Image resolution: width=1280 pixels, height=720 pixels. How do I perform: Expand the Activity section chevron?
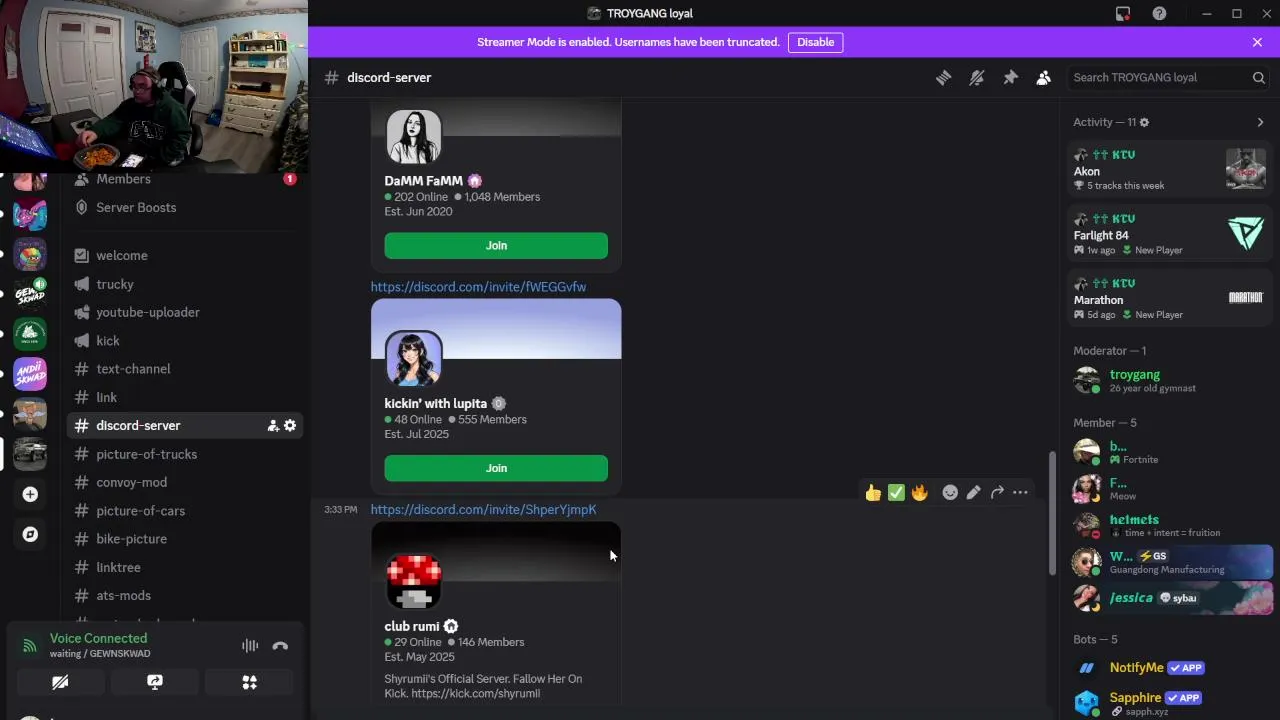[1260, 122]
